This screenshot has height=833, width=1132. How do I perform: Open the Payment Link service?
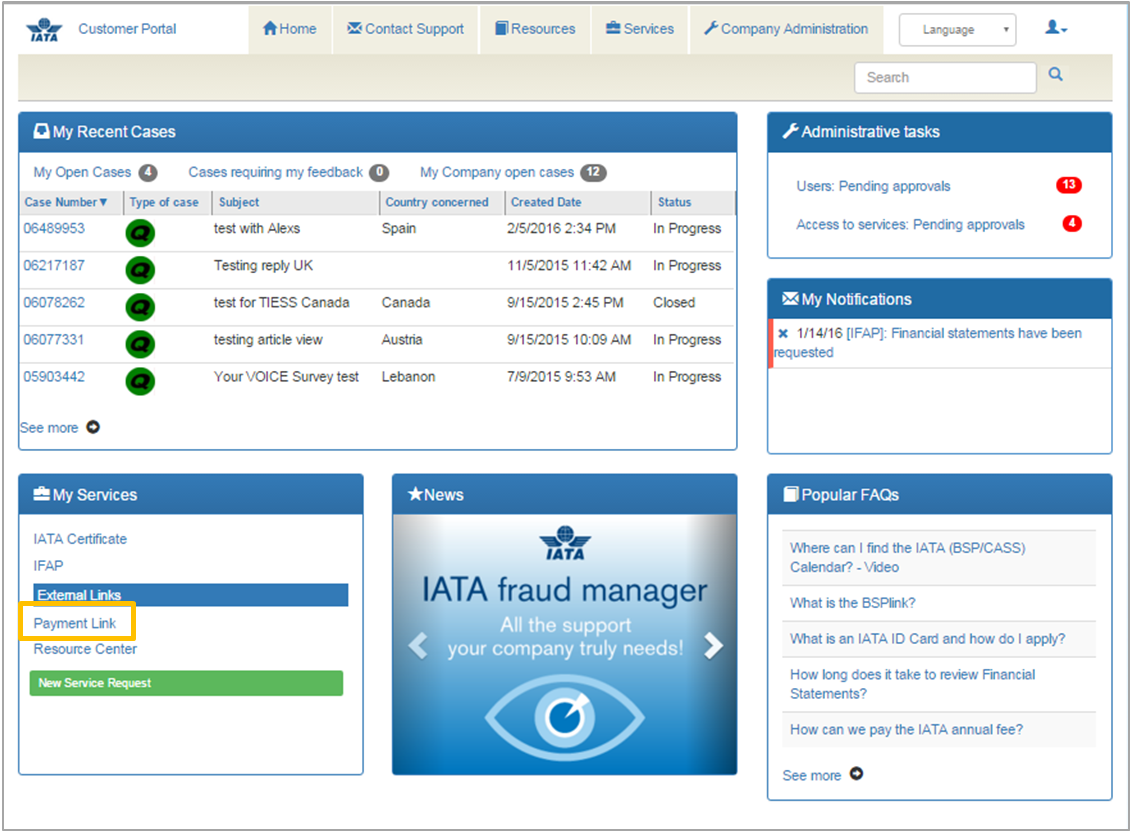click(x=75, y=623)
